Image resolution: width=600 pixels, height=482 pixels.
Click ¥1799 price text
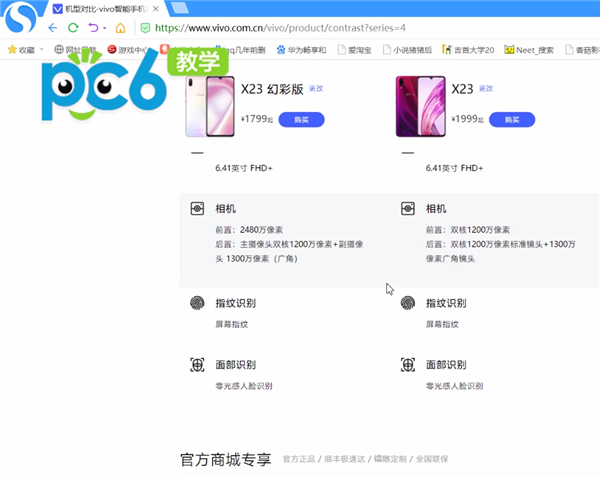coord(256,119)
